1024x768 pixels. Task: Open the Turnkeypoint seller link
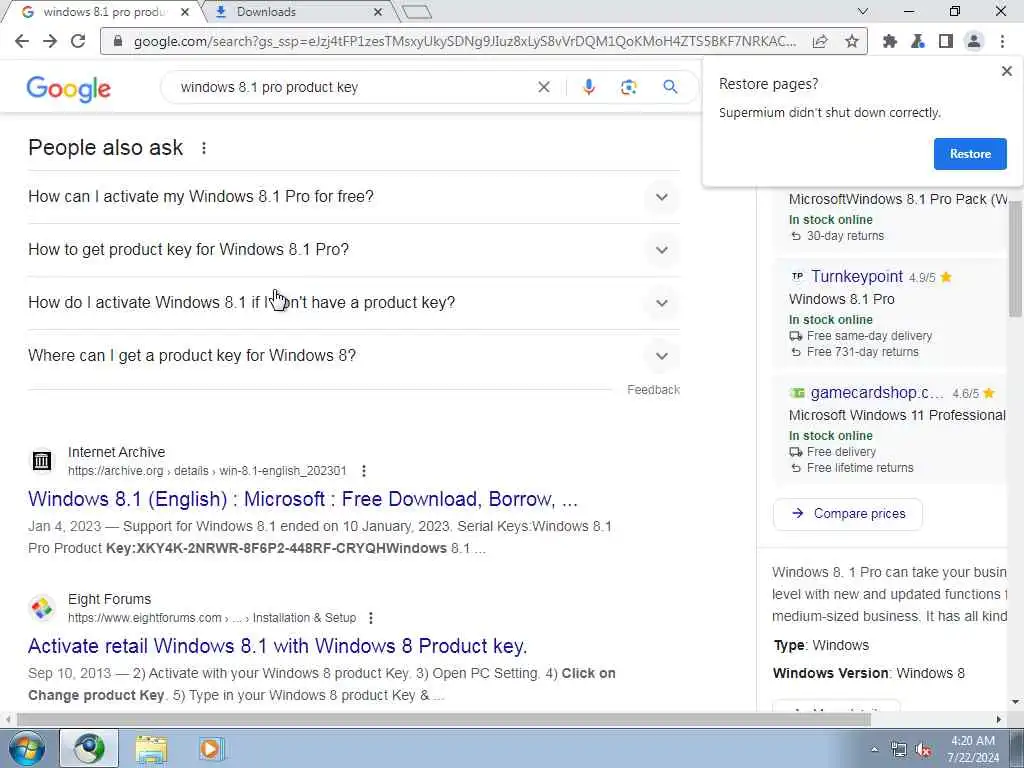pos(857,276)
